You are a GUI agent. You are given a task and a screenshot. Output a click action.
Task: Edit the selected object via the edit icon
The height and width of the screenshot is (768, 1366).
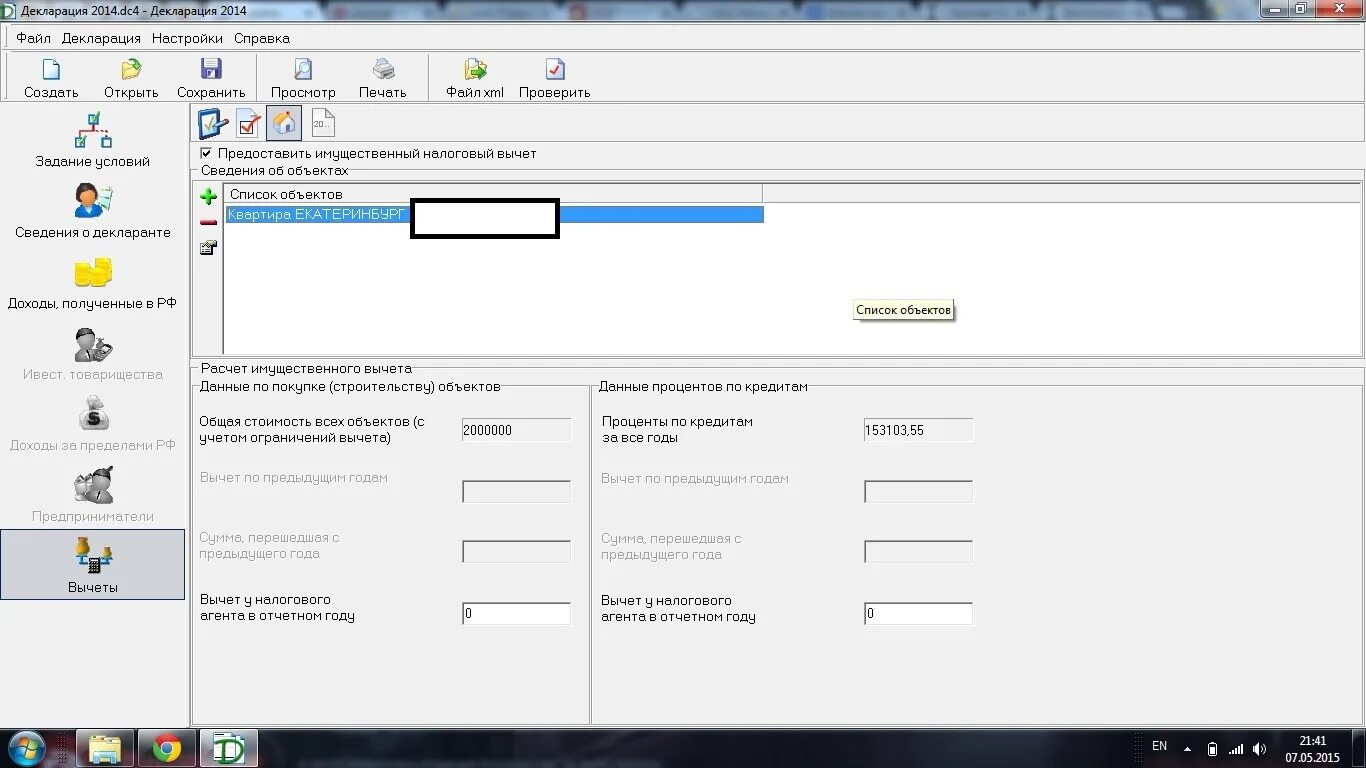(x=209, y=248)
